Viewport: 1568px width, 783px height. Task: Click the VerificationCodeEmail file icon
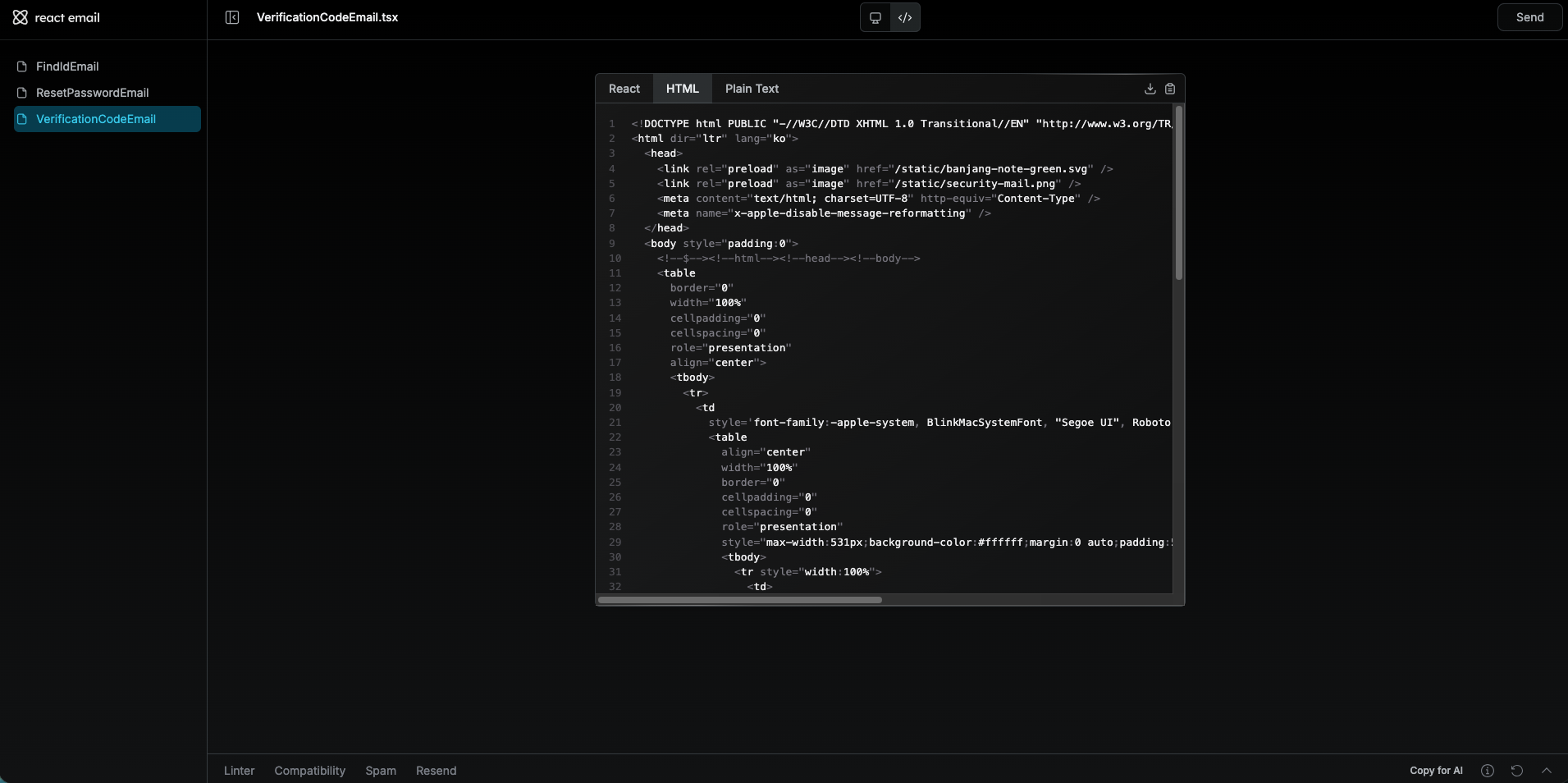pos(22,119)
